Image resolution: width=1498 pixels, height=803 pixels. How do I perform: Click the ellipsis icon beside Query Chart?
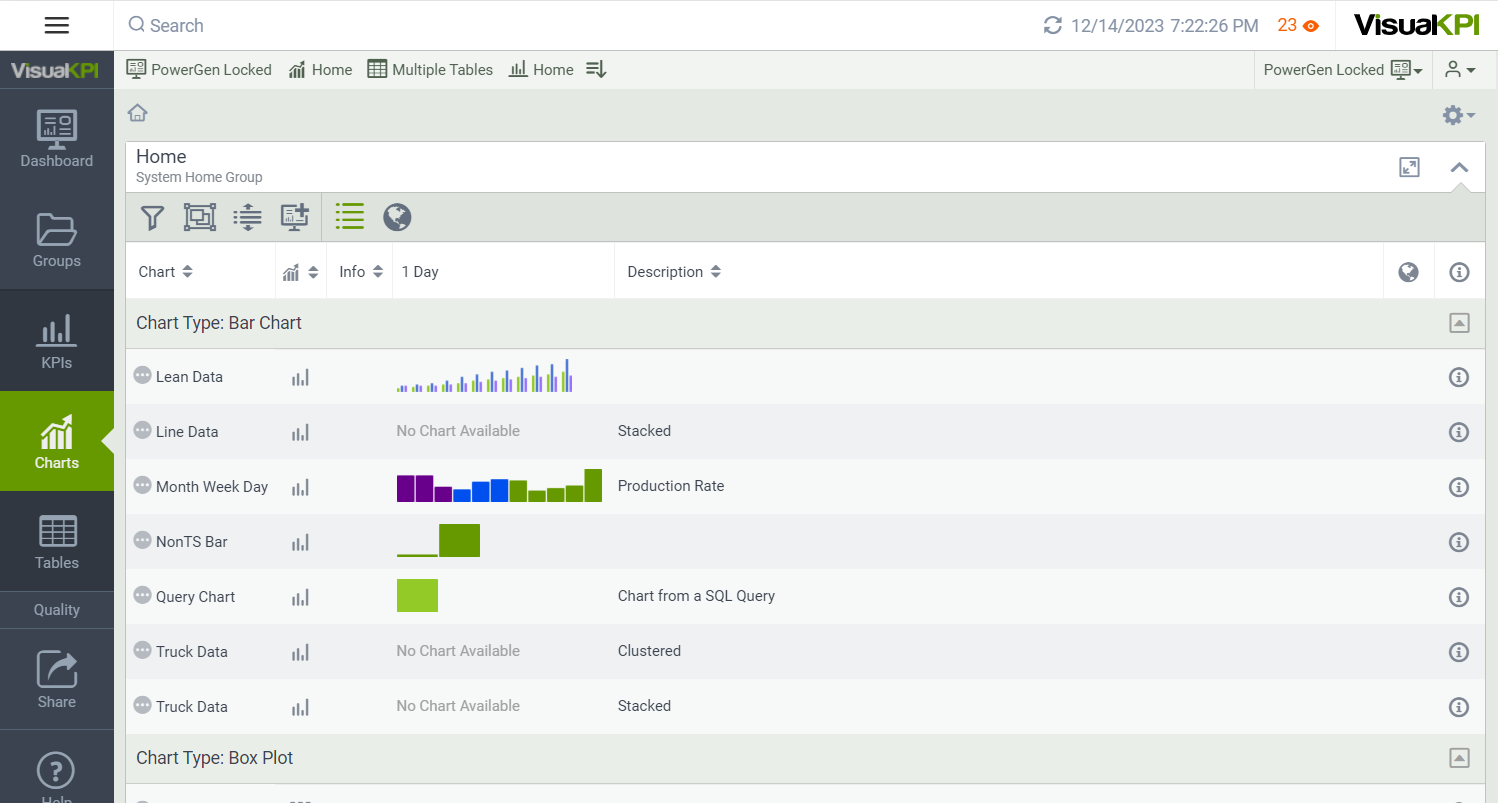point(143,596)
